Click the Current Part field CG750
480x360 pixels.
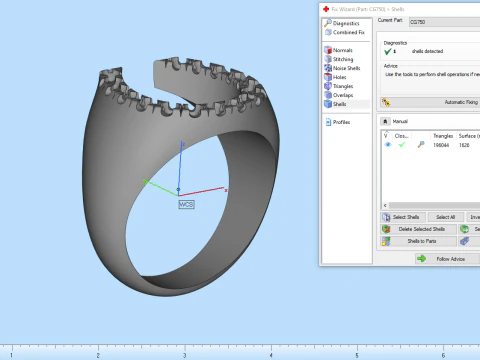[444, 22]
